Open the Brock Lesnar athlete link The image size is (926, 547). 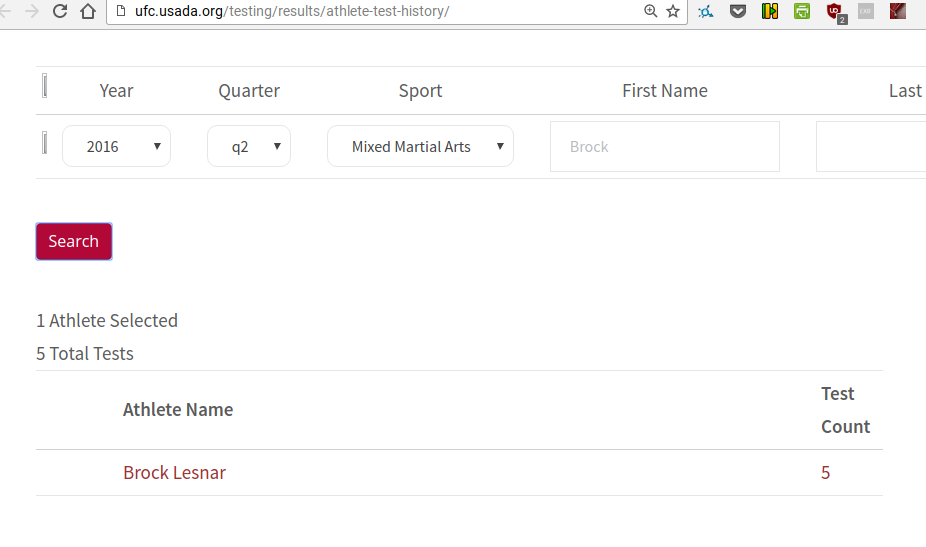point(174,473)
